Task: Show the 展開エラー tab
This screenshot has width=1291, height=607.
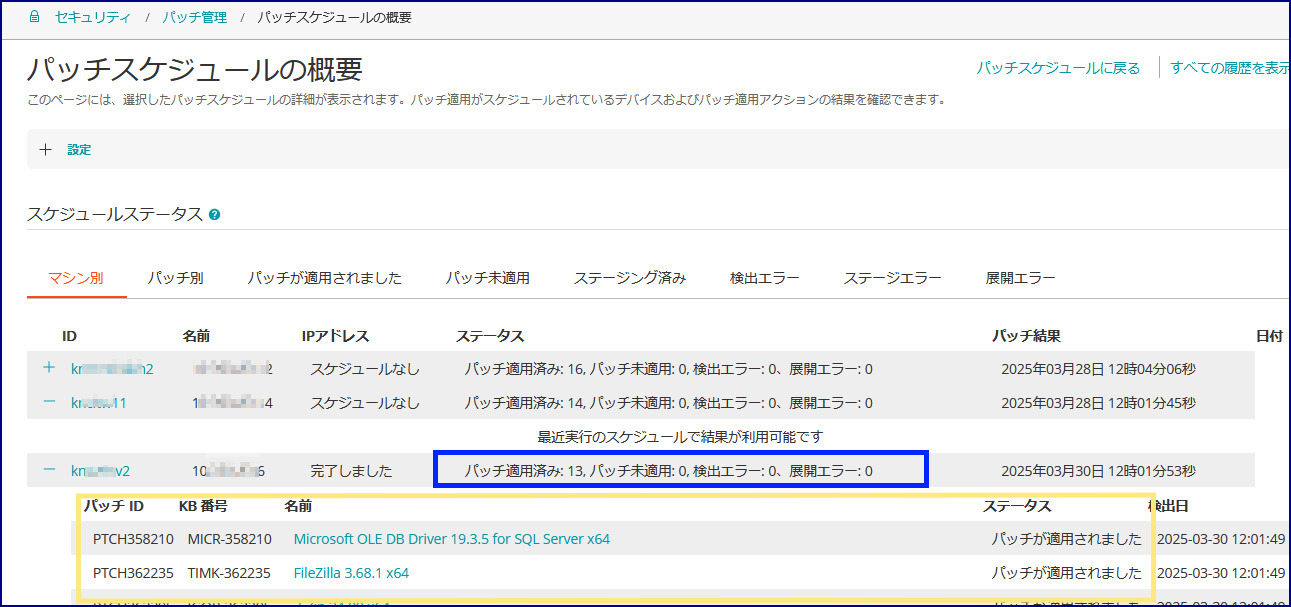Action: pos(1020,278)
